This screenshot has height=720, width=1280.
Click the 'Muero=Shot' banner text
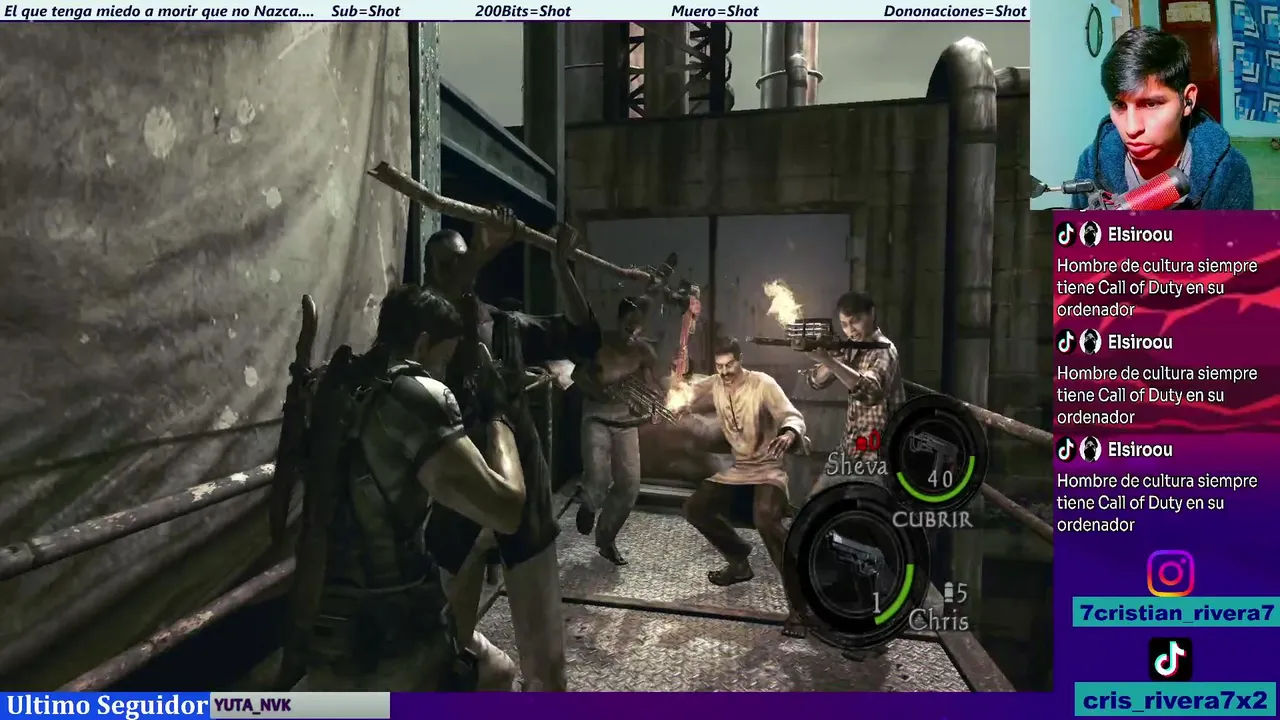(x=714, y=11)
